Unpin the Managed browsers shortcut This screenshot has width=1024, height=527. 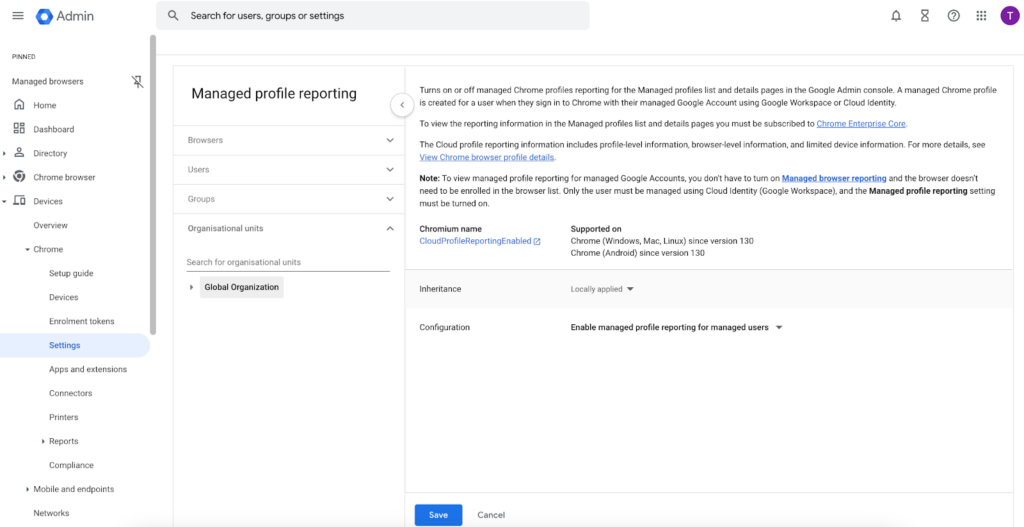[138, 81]
